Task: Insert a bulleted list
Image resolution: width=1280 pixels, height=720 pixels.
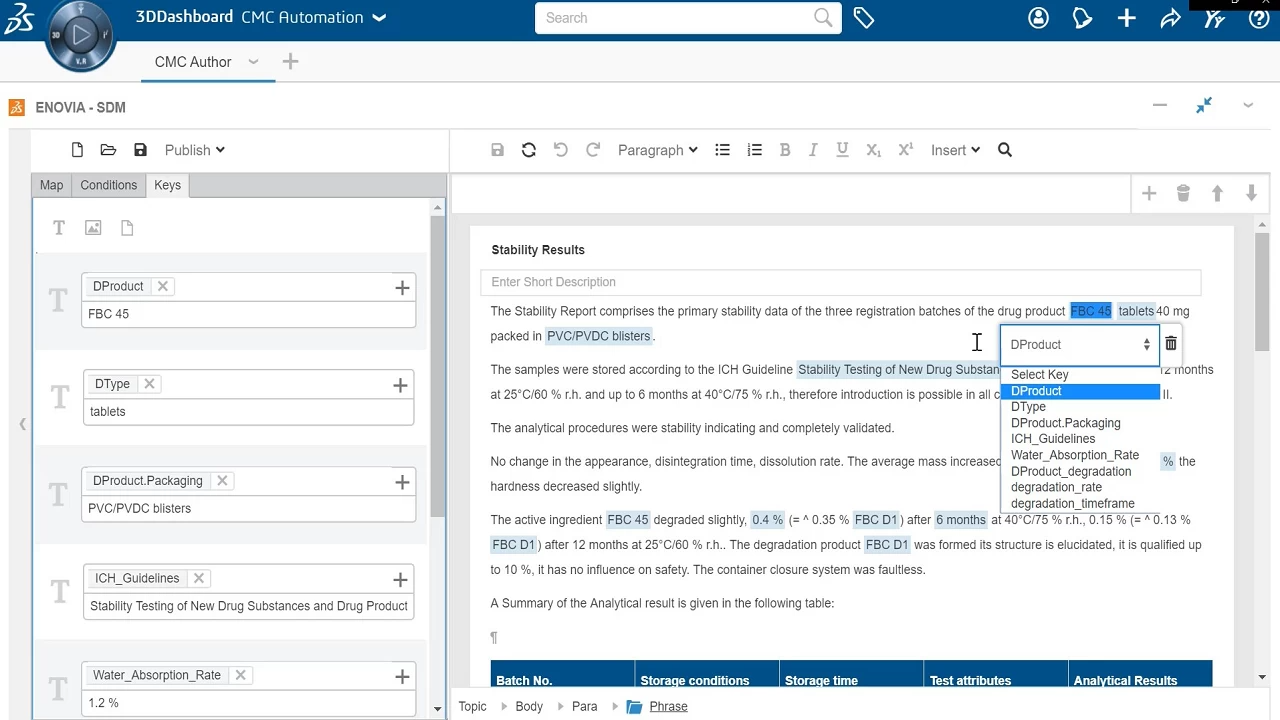Action: tap(722, 150)
